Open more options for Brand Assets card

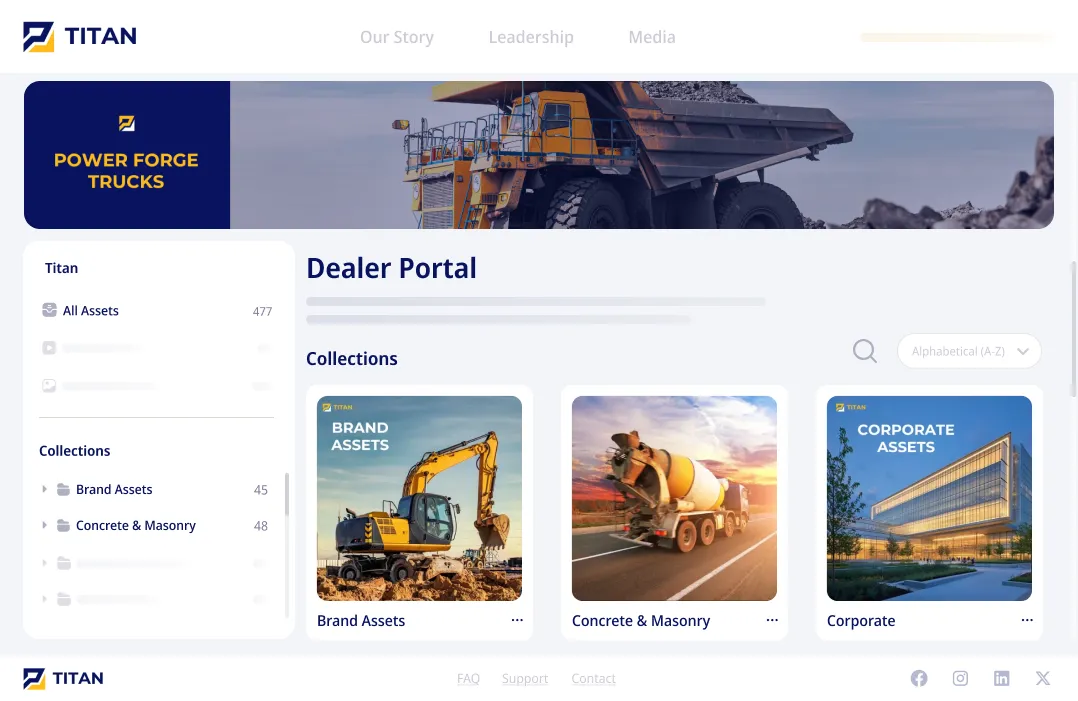coord(517,620)
